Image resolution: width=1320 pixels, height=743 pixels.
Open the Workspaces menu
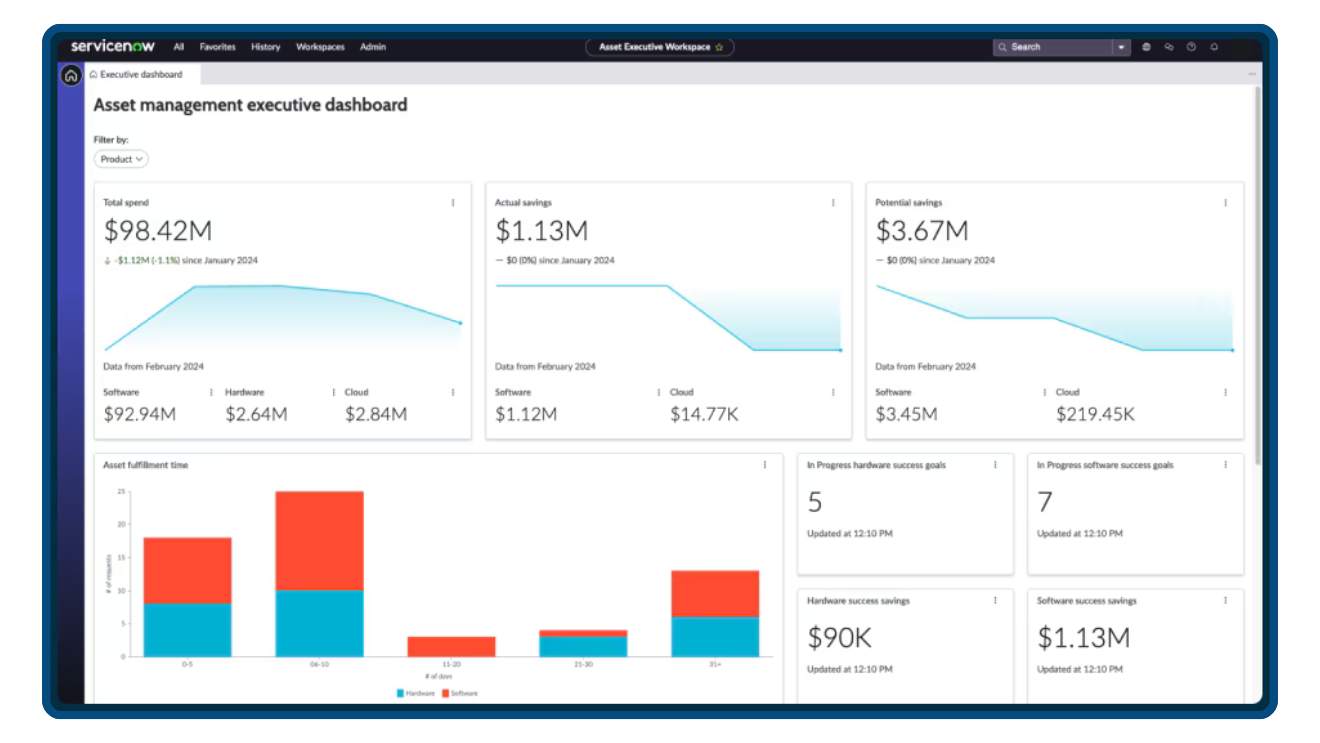tap(320, 46)
